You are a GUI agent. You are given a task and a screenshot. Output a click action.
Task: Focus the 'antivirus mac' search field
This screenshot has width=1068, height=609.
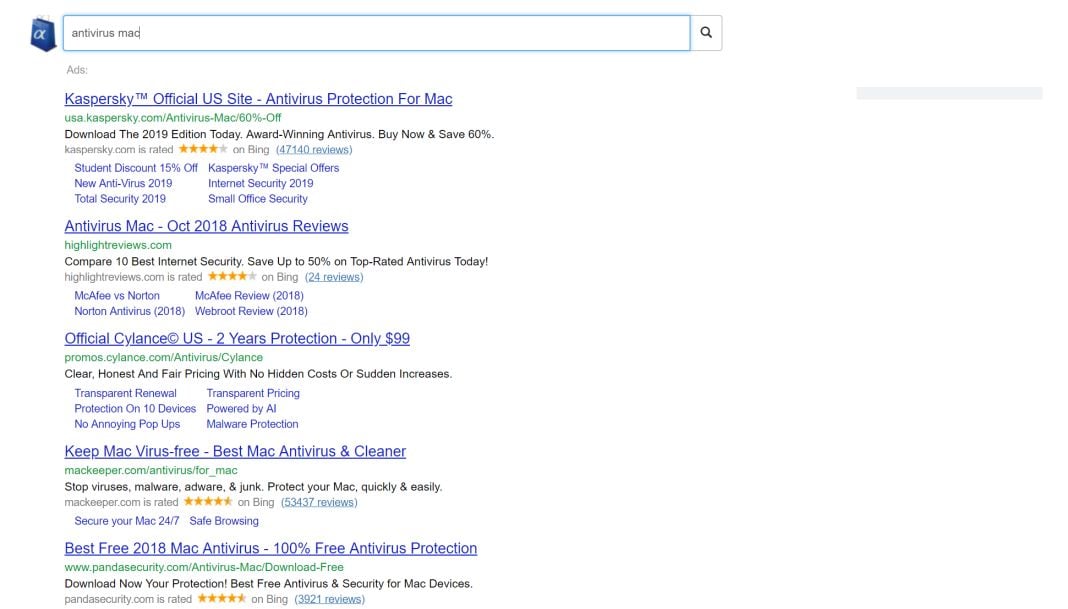[377, 33]
